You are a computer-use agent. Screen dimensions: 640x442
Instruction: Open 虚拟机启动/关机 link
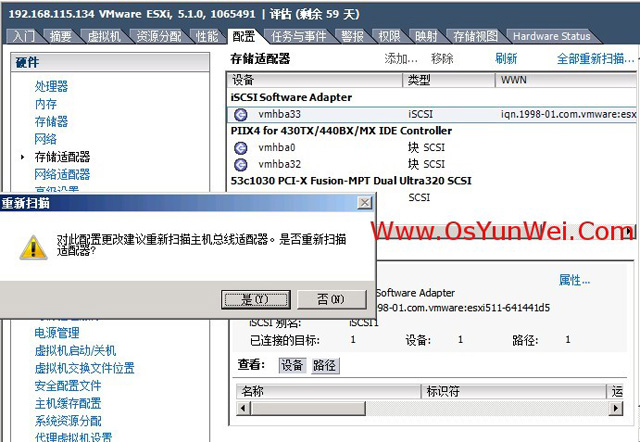pos(76,350)
